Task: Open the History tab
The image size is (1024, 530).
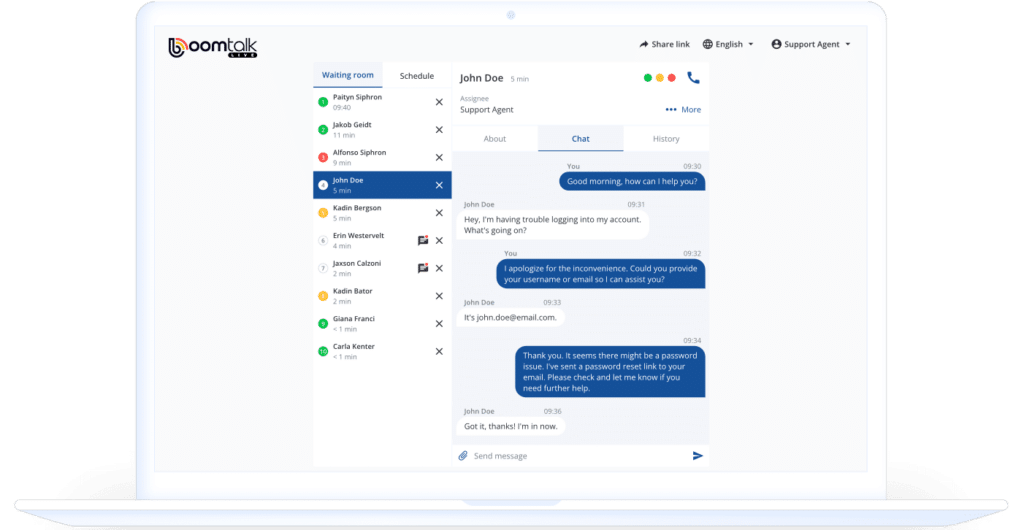Action: [666, 139]
